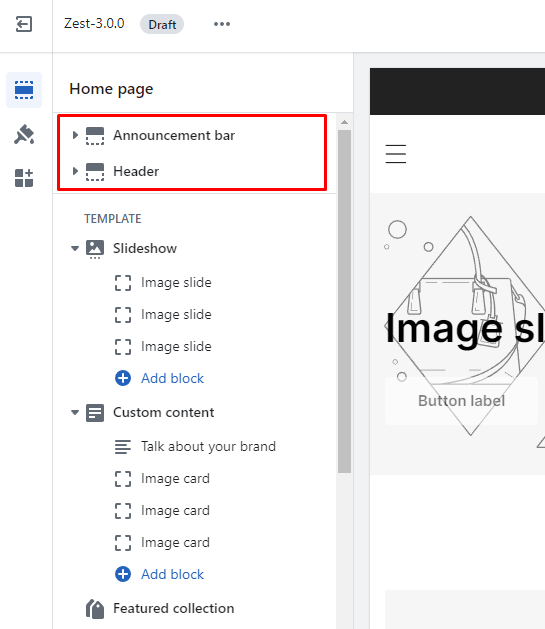Click the Zest-3.0.0 theme name
This screenshot has height=629, width=545.
tap(94, 24)
